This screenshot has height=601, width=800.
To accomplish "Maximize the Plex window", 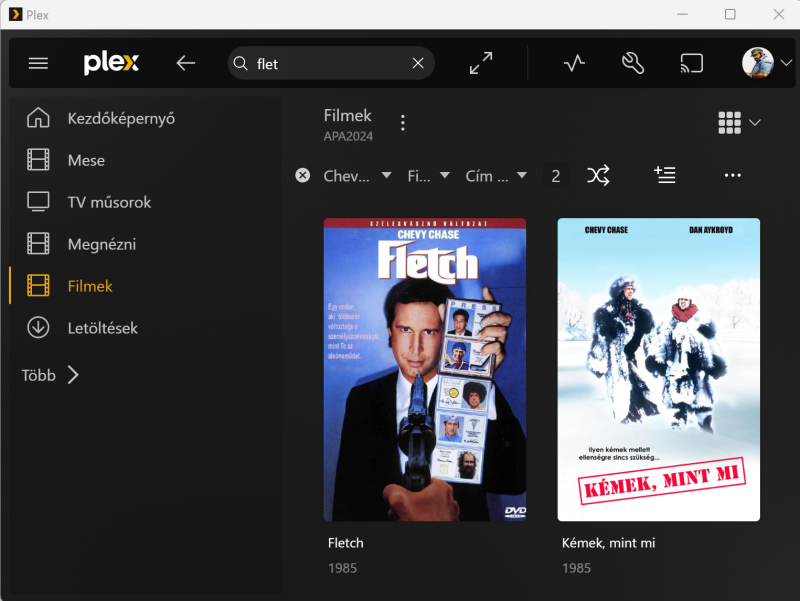I will click(x=730, y=14).
